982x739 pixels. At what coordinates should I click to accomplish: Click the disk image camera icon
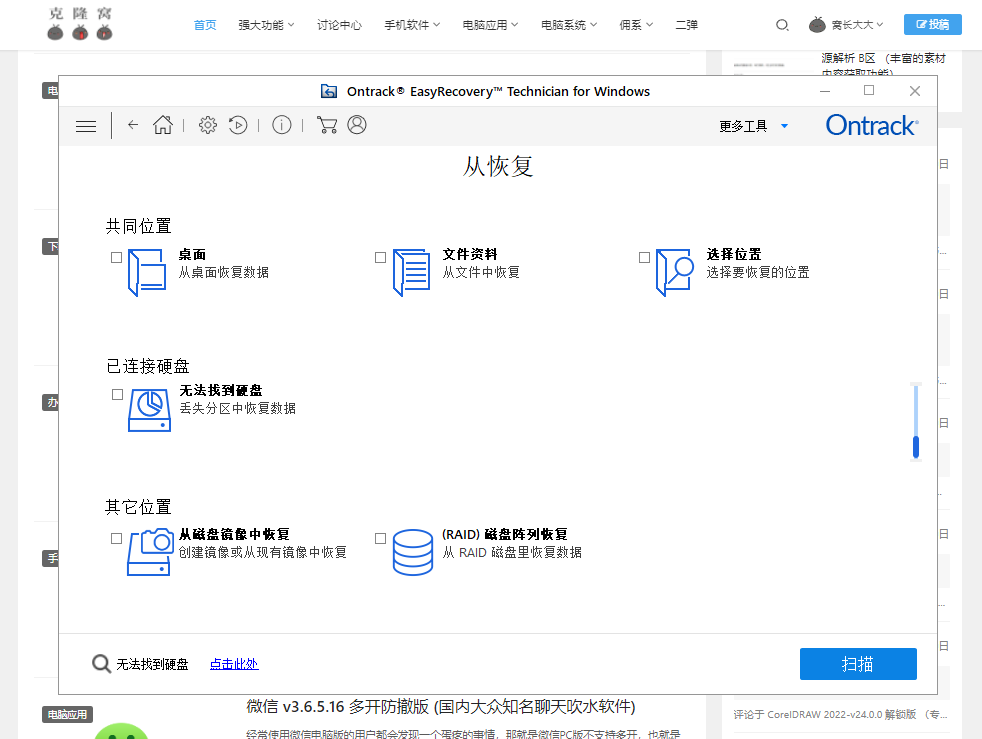click(150, 552)
